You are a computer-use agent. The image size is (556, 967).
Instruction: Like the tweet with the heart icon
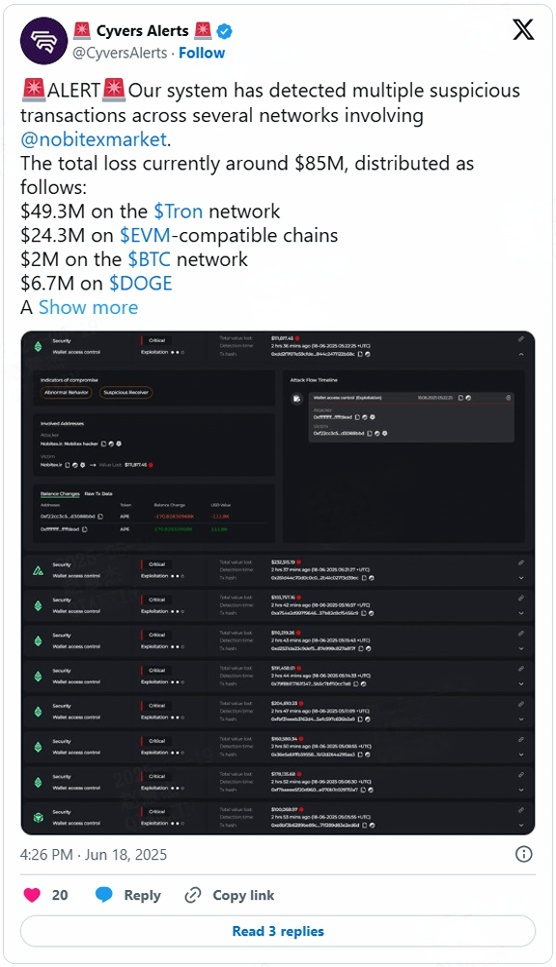click(x=32, y=895)
